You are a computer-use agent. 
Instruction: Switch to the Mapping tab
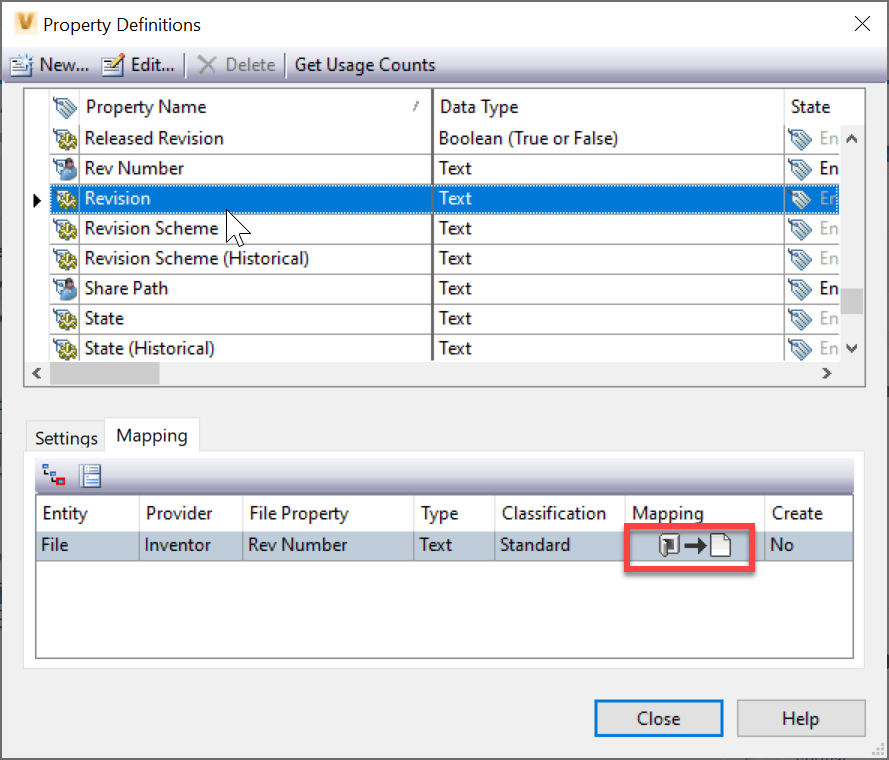[151, 435]
